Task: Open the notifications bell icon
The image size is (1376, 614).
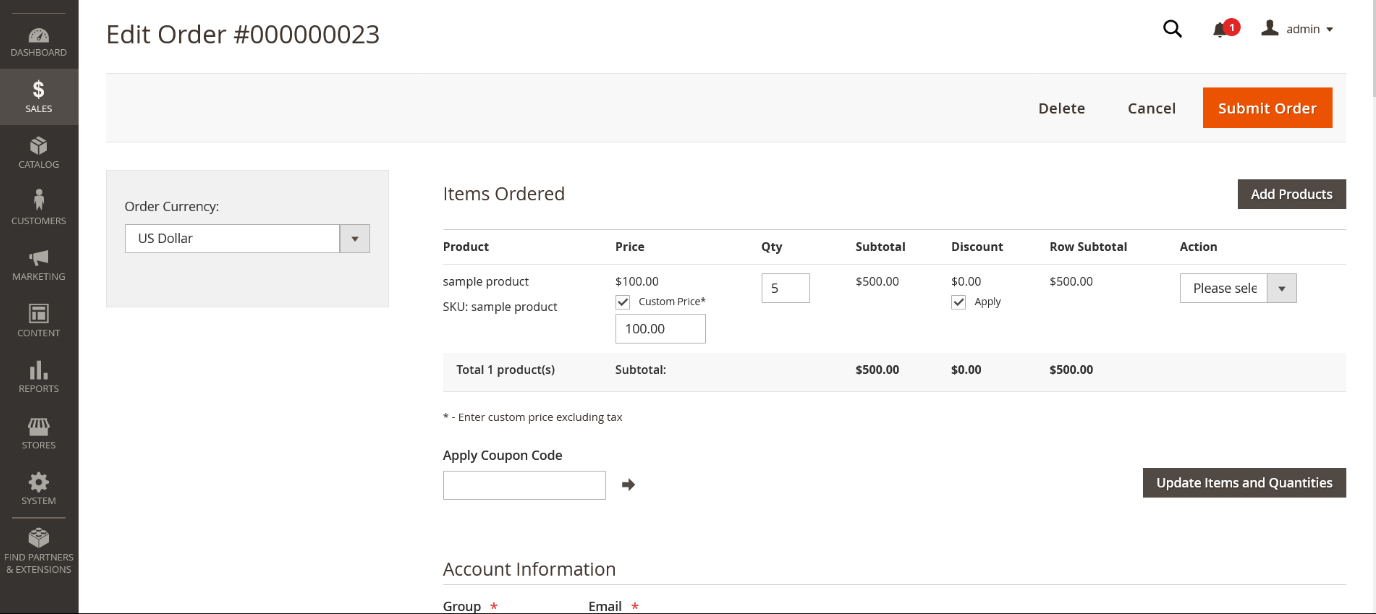Action: point(1220,30)
